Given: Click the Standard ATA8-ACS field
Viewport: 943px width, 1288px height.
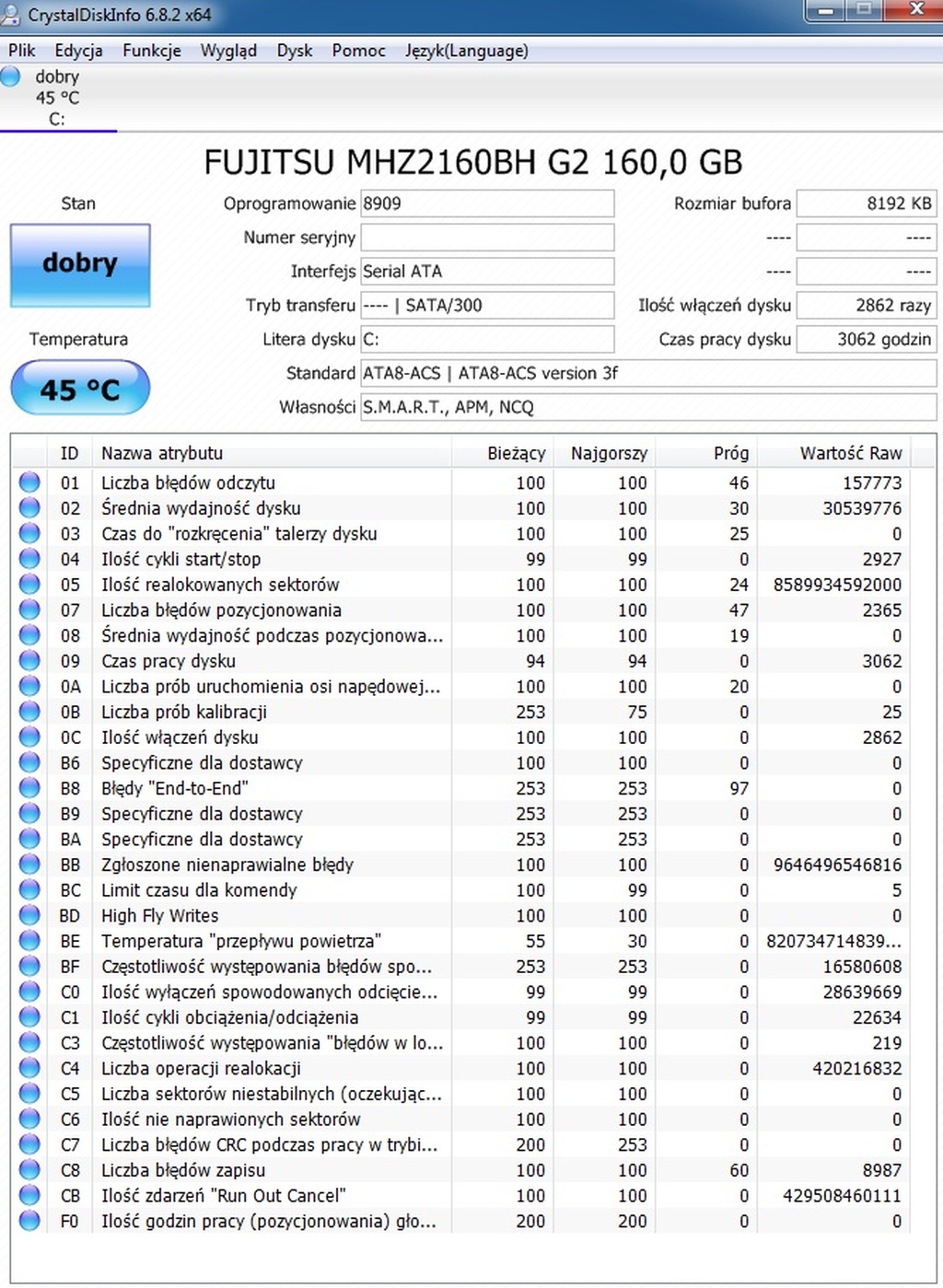Looking at the screenshot, I should pyautogui.click(x=648, y=373).
